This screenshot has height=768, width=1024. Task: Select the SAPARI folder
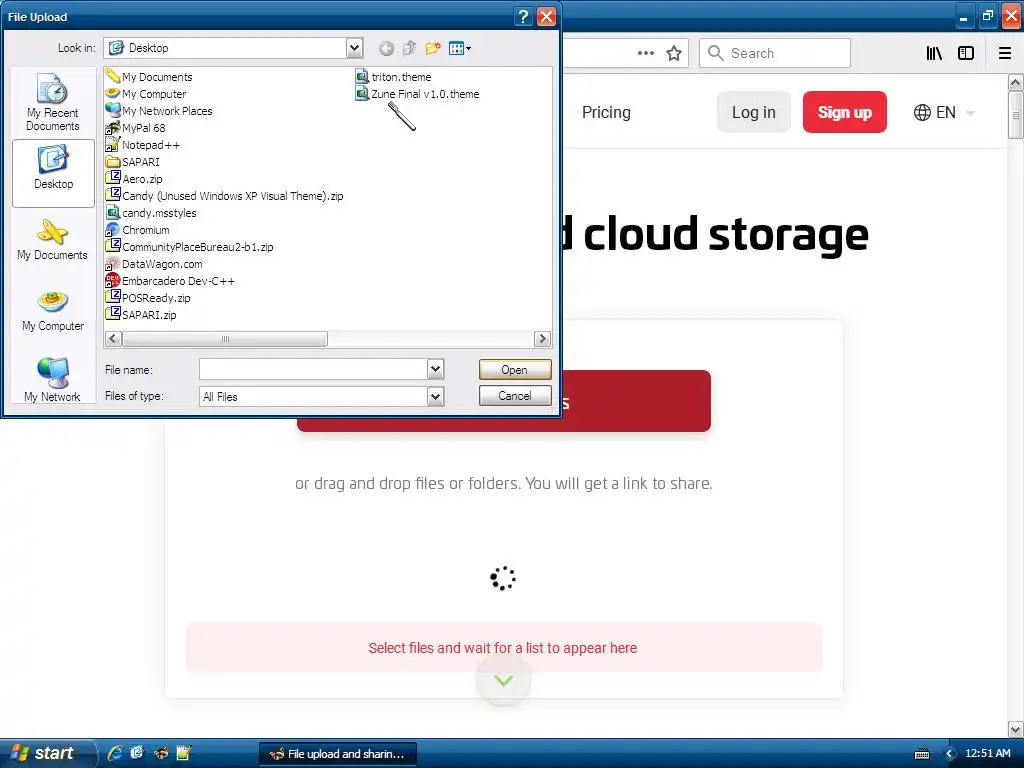[x=133, y=162]
